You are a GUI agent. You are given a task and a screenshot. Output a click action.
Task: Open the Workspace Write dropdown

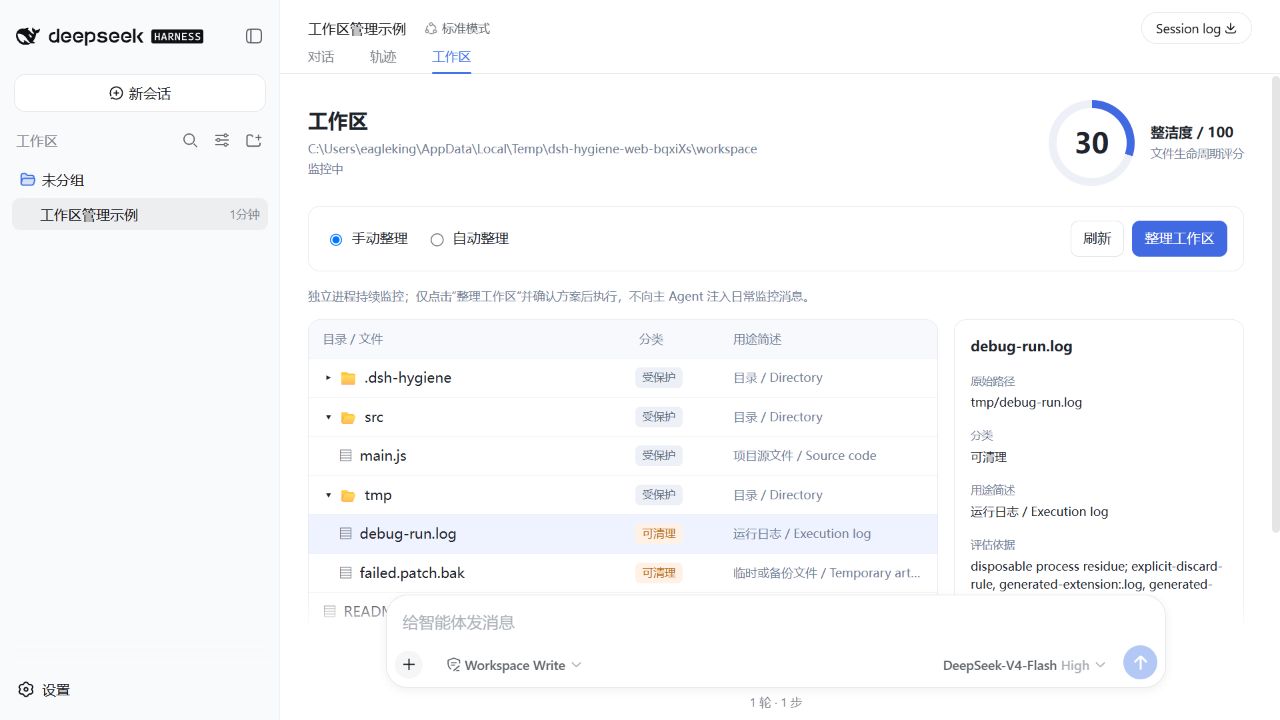(x=514, y=665)
